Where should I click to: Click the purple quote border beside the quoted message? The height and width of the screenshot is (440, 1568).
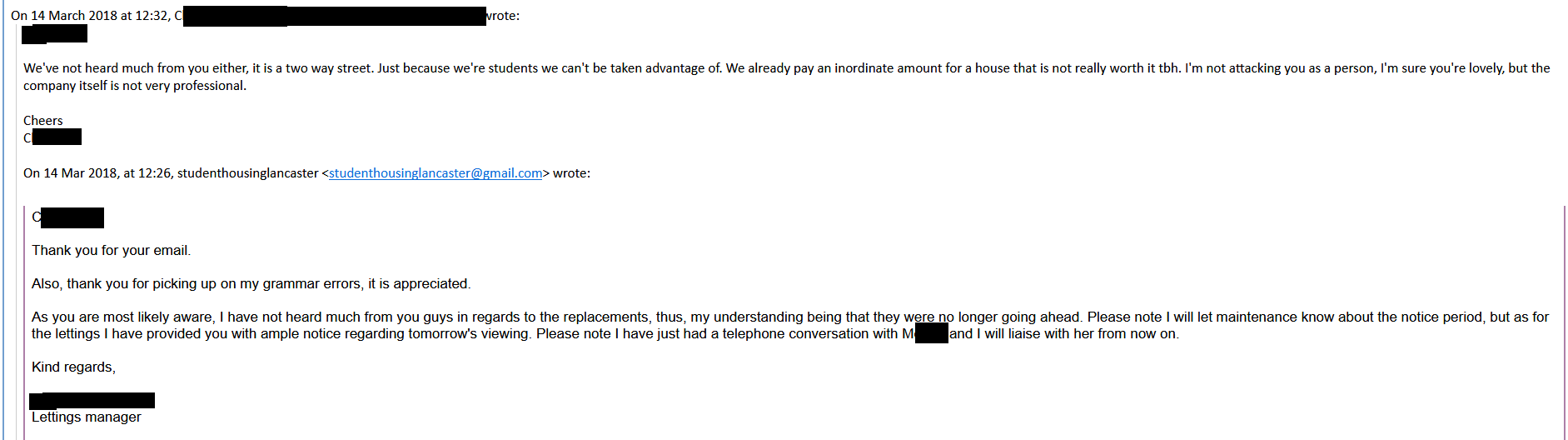25,325
